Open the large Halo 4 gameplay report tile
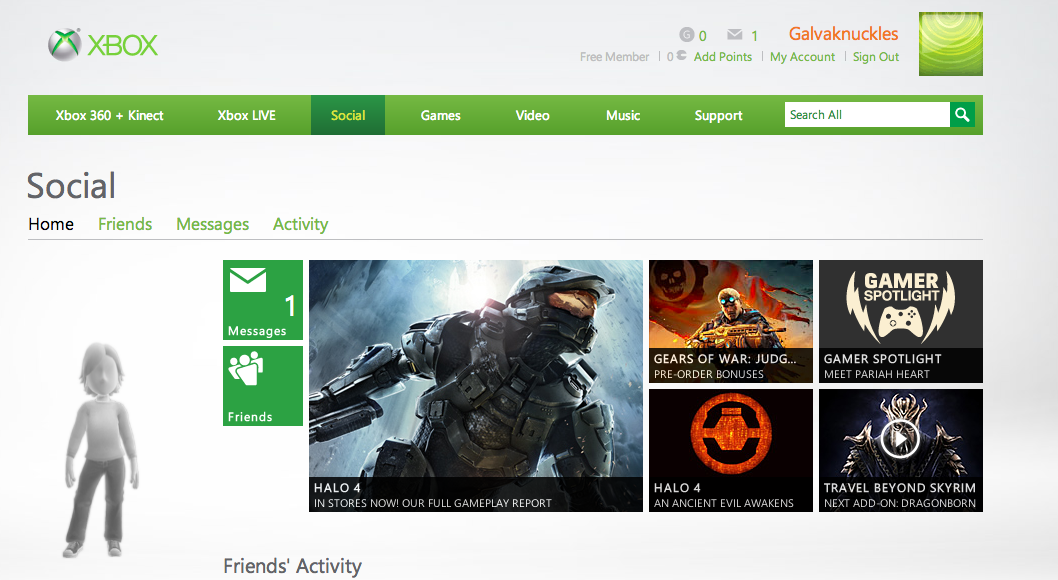The width and height of the screenshot is (1058, 580). [476, 386]
